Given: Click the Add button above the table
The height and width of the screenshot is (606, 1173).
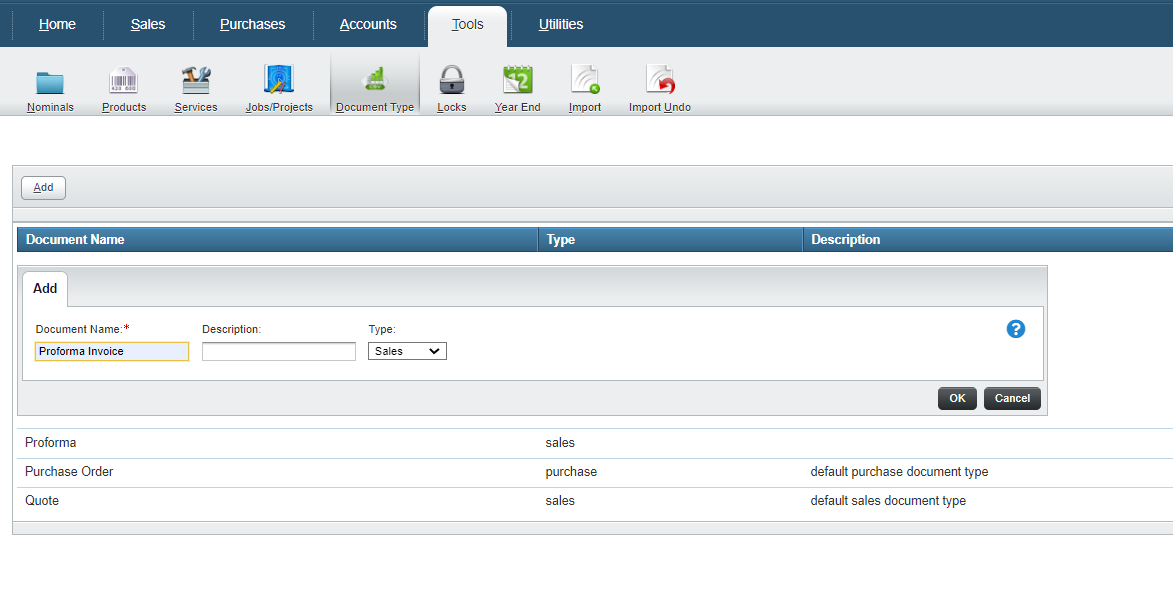Looking at the screenshot, I should coord(44,188).
